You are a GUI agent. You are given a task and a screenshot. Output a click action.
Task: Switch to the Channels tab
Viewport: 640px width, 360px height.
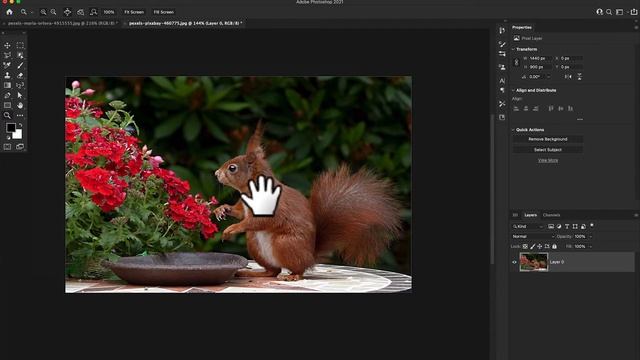(551, 215)
